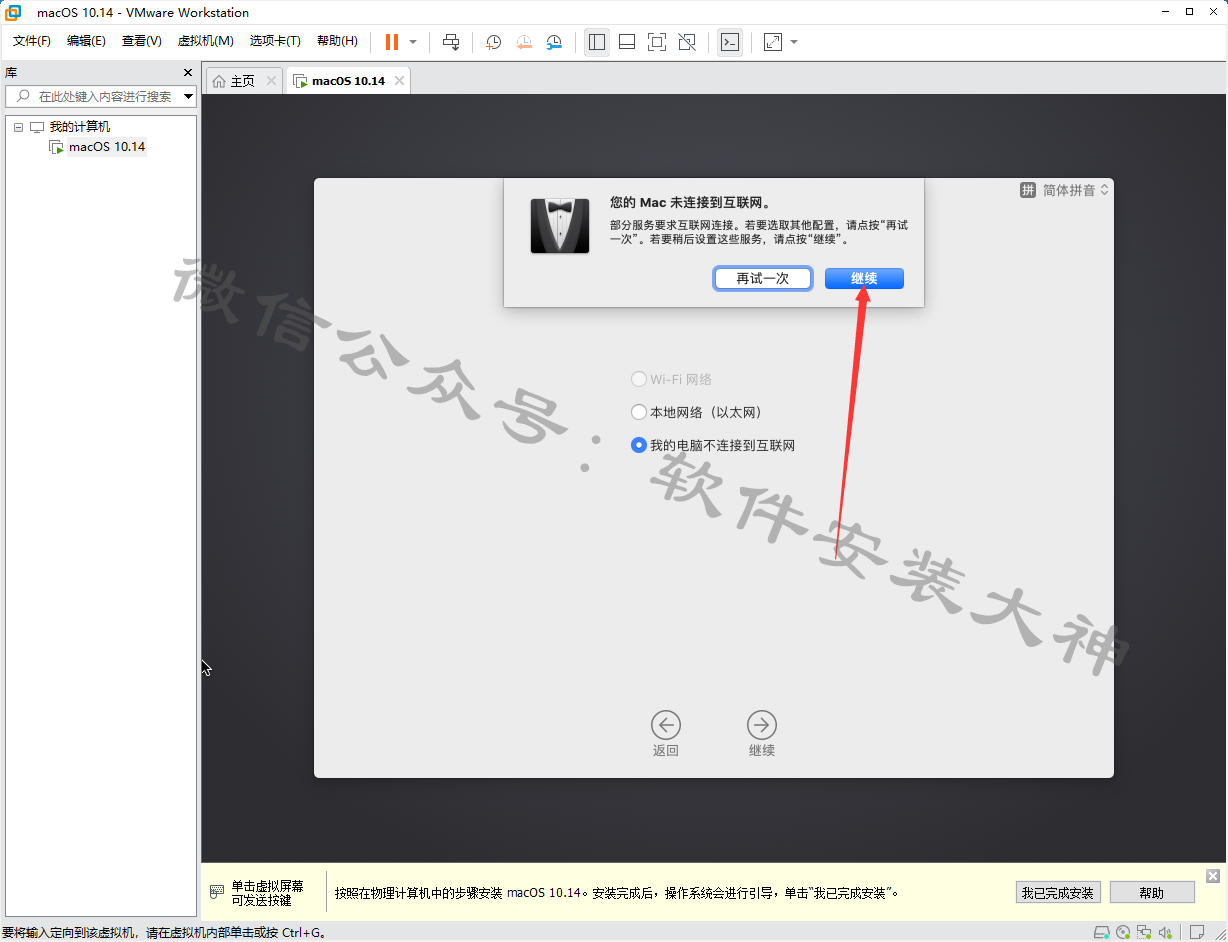The image size is (1228, 942).
Task: Open the 虚拟机(M) menu
Action: (205, 41)
